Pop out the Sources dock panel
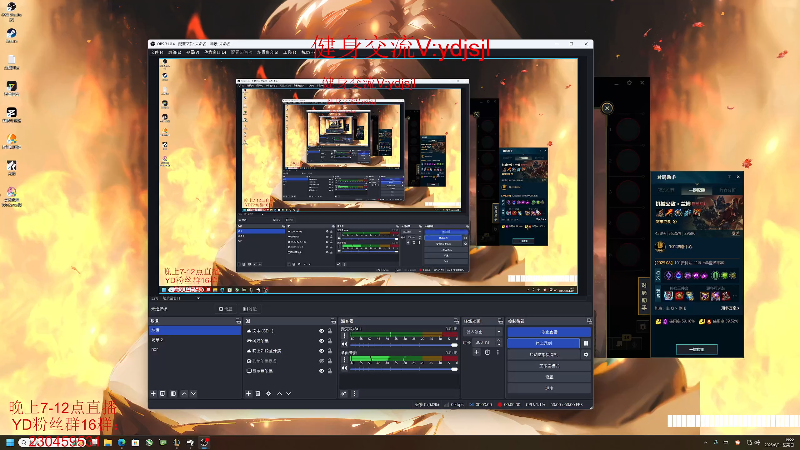800x450 pixels. click(333, 321)
